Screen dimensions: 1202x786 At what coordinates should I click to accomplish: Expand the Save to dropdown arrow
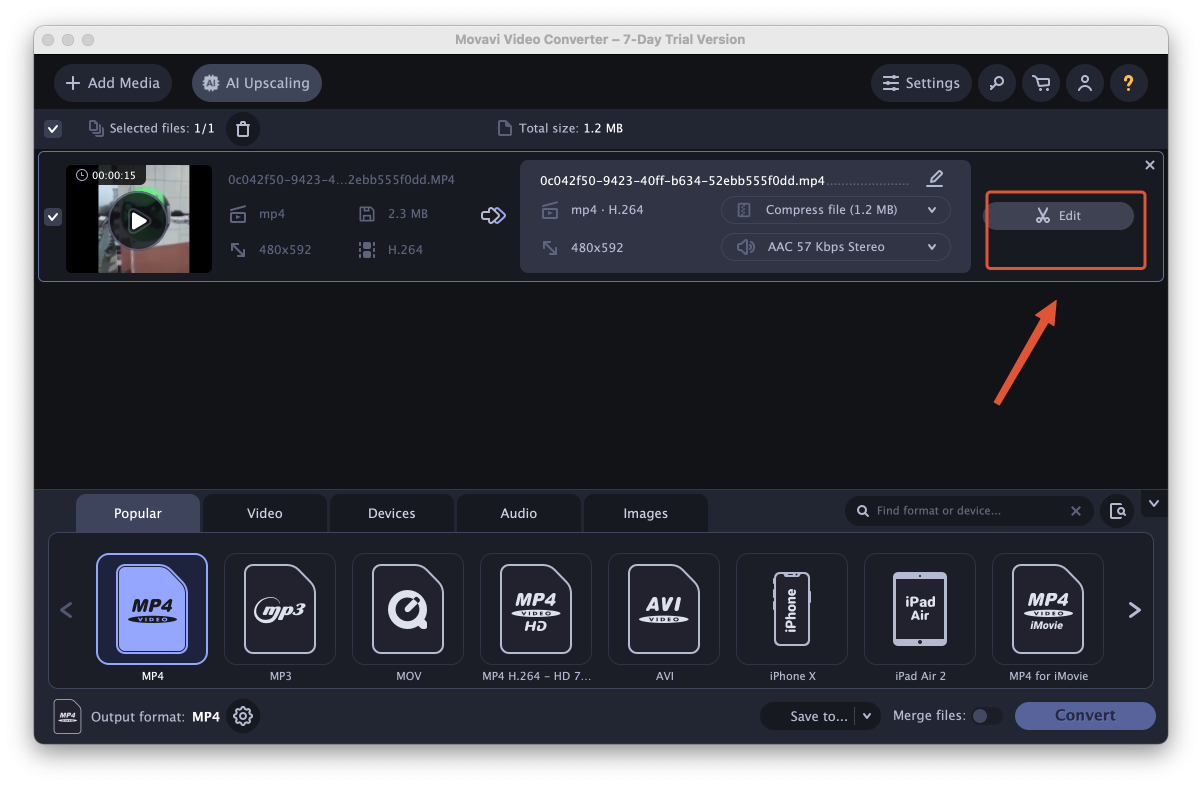coord(868,716)
